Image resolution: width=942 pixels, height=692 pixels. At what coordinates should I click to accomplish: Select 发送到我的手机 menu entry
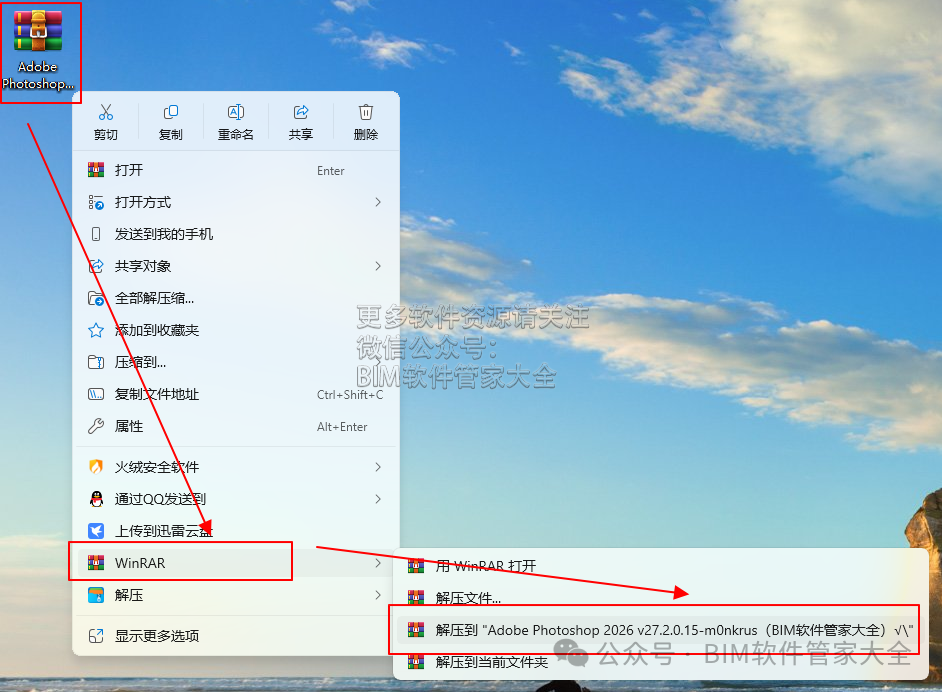tap(236, 234)
